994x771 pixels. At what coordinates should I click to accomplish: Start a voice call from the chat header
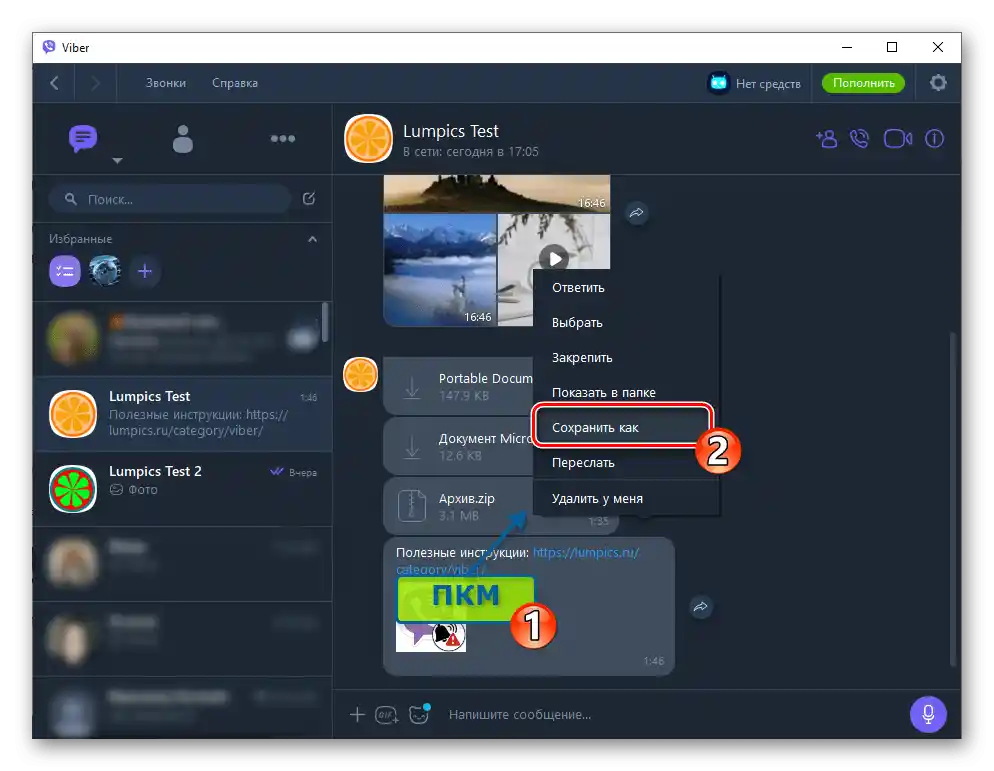pyautogui.click(x=861, y=138)
